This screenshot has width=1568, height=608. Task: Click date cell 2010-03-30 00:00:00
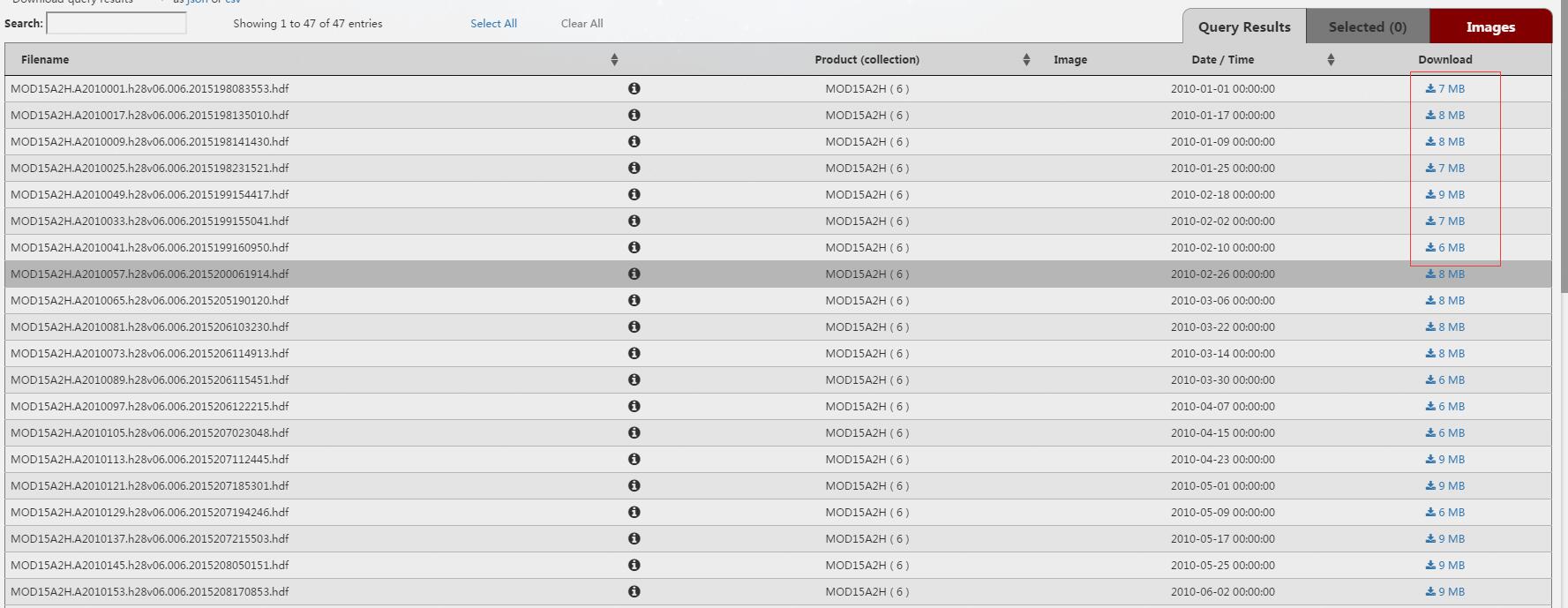coord(1222,379)
